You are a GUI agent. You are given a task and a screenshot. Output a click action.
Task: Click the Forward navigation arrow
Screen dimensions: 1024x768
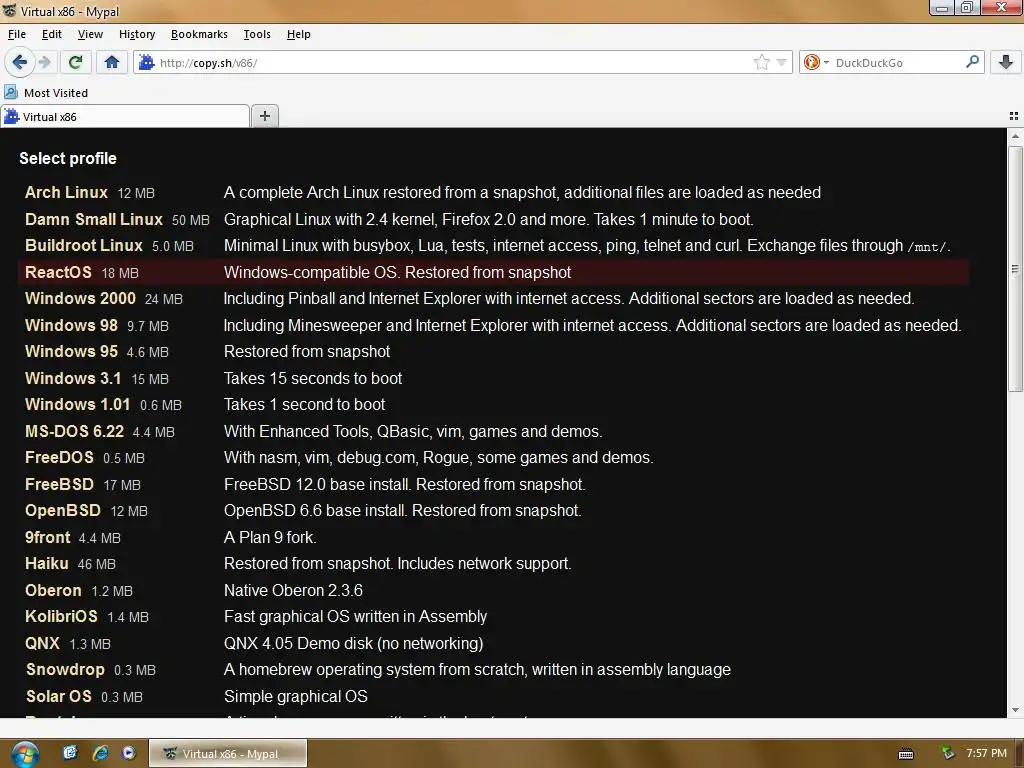tap(44, 62)
